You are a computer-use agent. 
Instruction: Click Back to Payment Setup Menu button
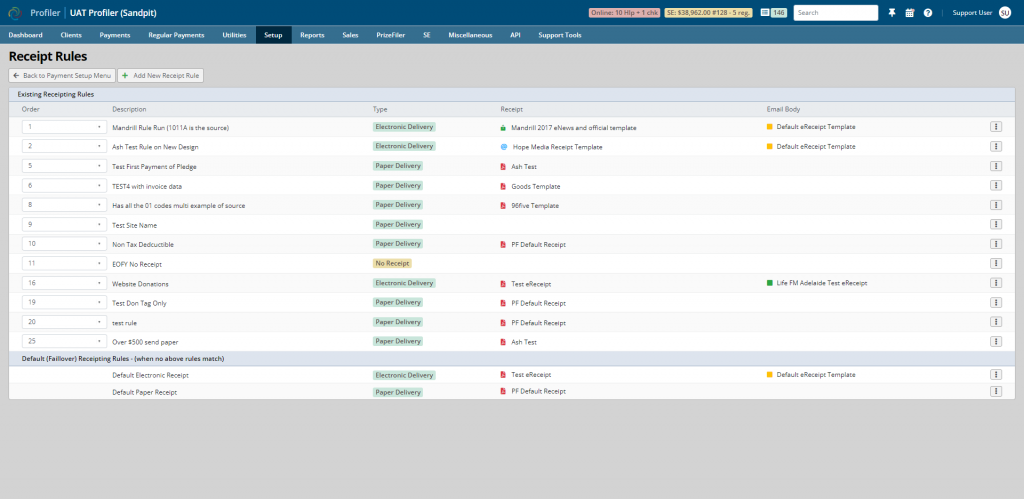click(x=62, y=76)
